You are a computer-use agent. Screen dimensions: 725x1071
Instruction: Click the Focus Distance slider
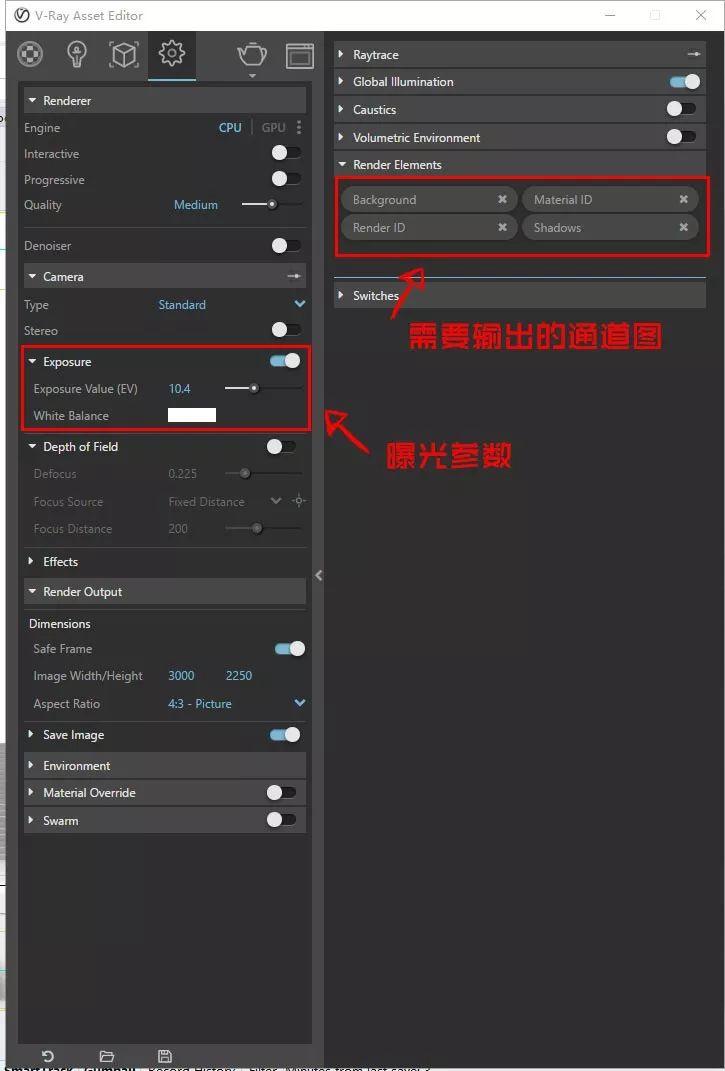263,528
